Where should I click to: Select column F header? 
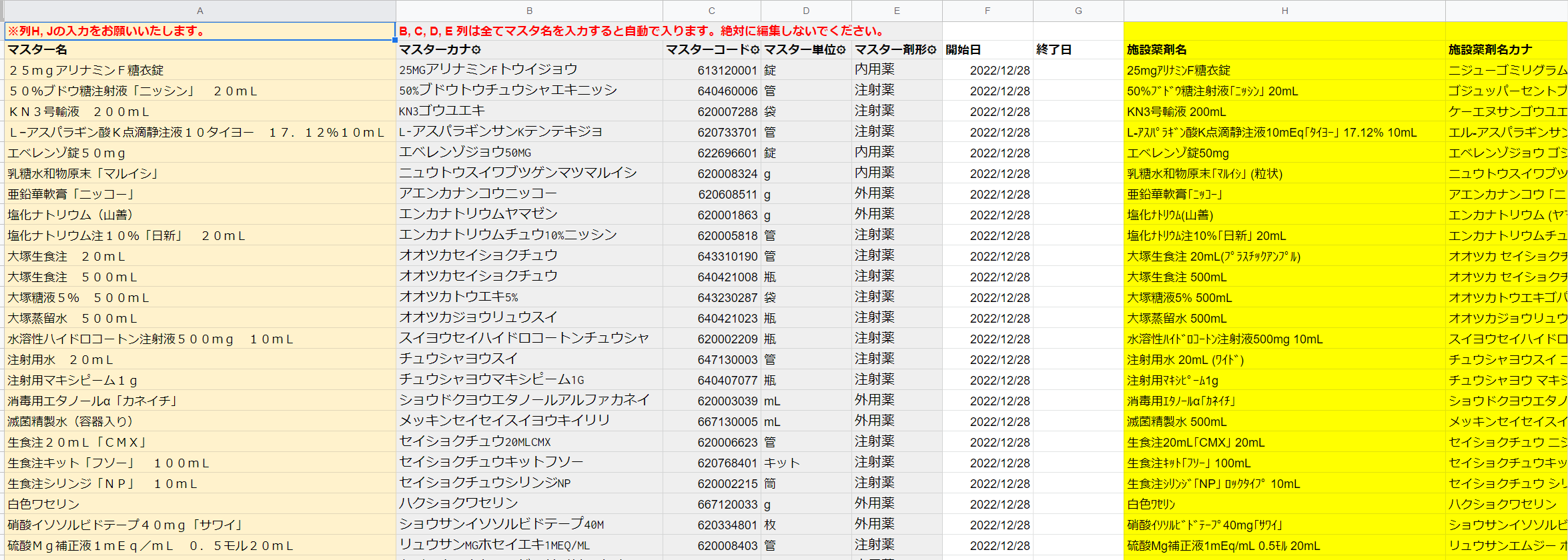(988, 11)
